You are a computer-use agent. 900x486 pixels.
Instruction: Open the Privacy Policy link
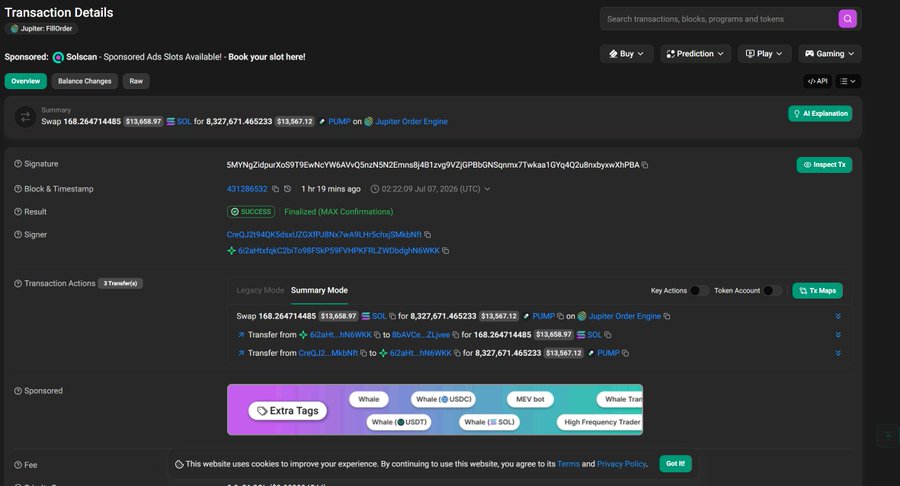click(621, 464)
